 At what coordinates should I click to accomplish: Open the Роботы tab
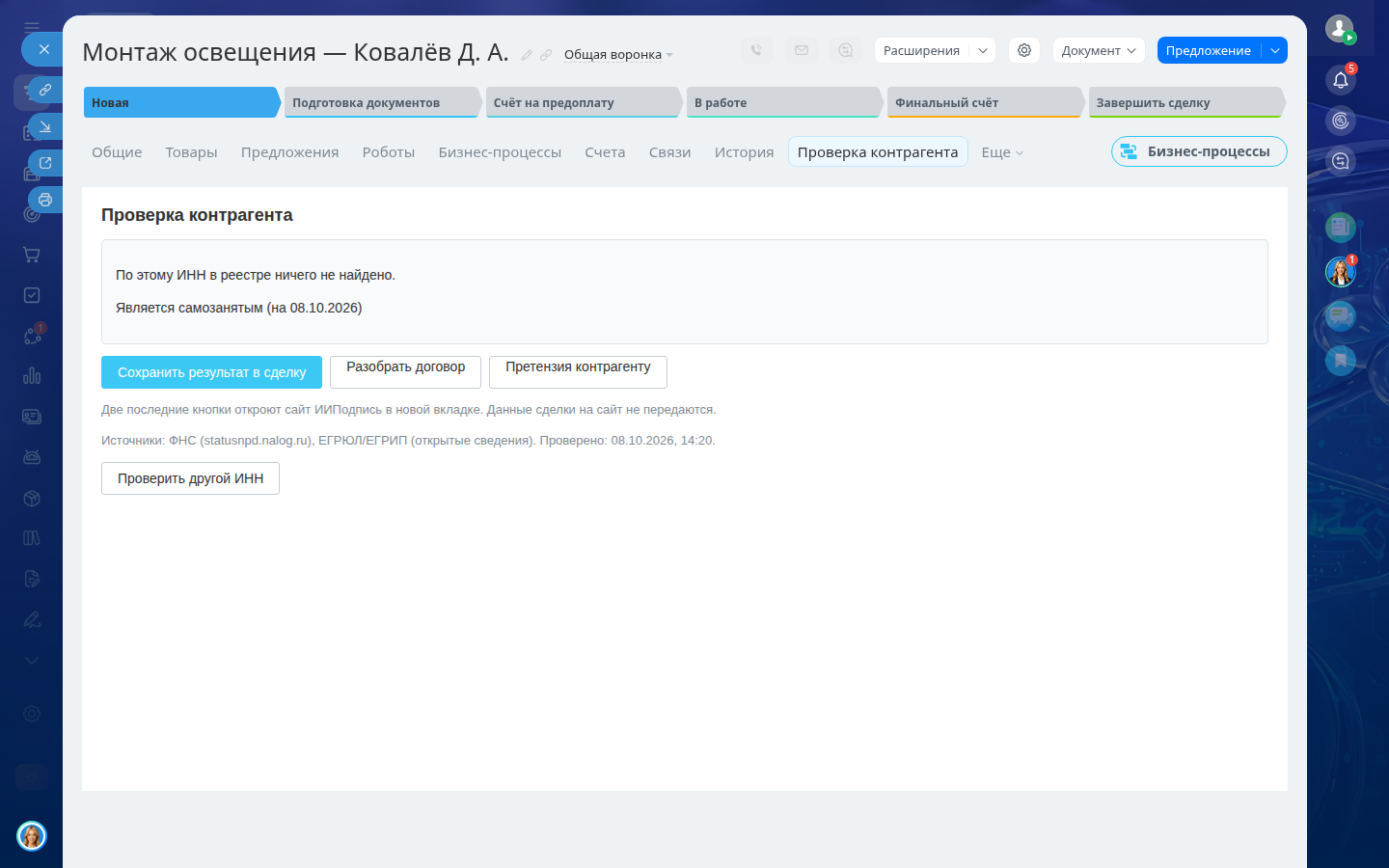(x=389, y=152)
